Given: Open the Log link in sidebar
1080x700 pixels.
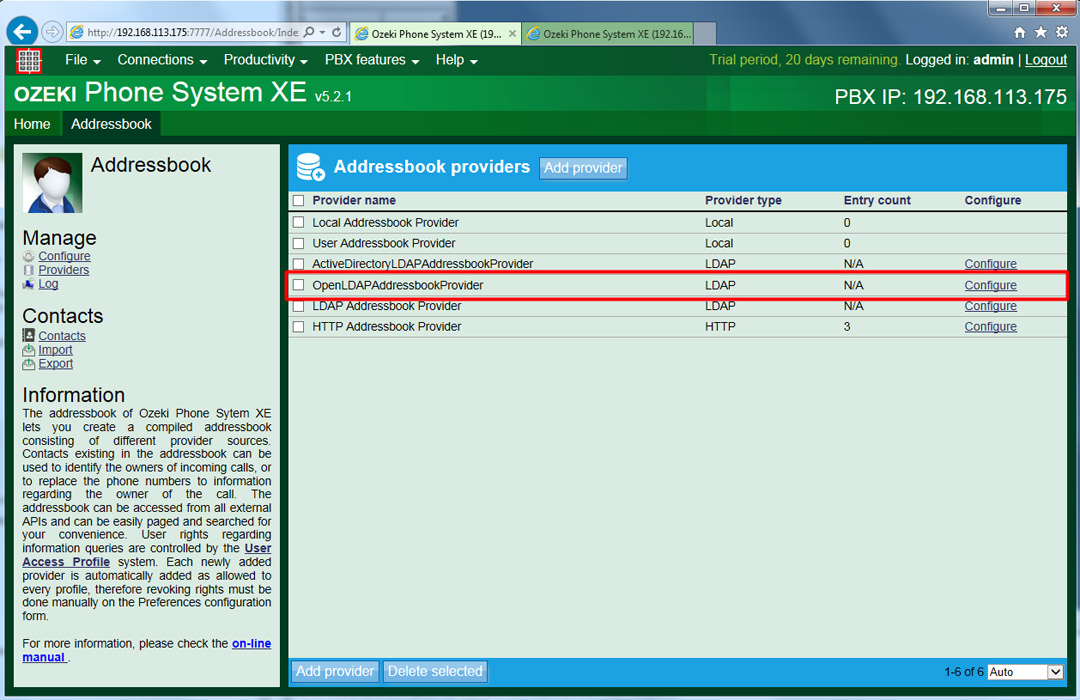Looking at the screenshot, I should [x=48, y=284].
